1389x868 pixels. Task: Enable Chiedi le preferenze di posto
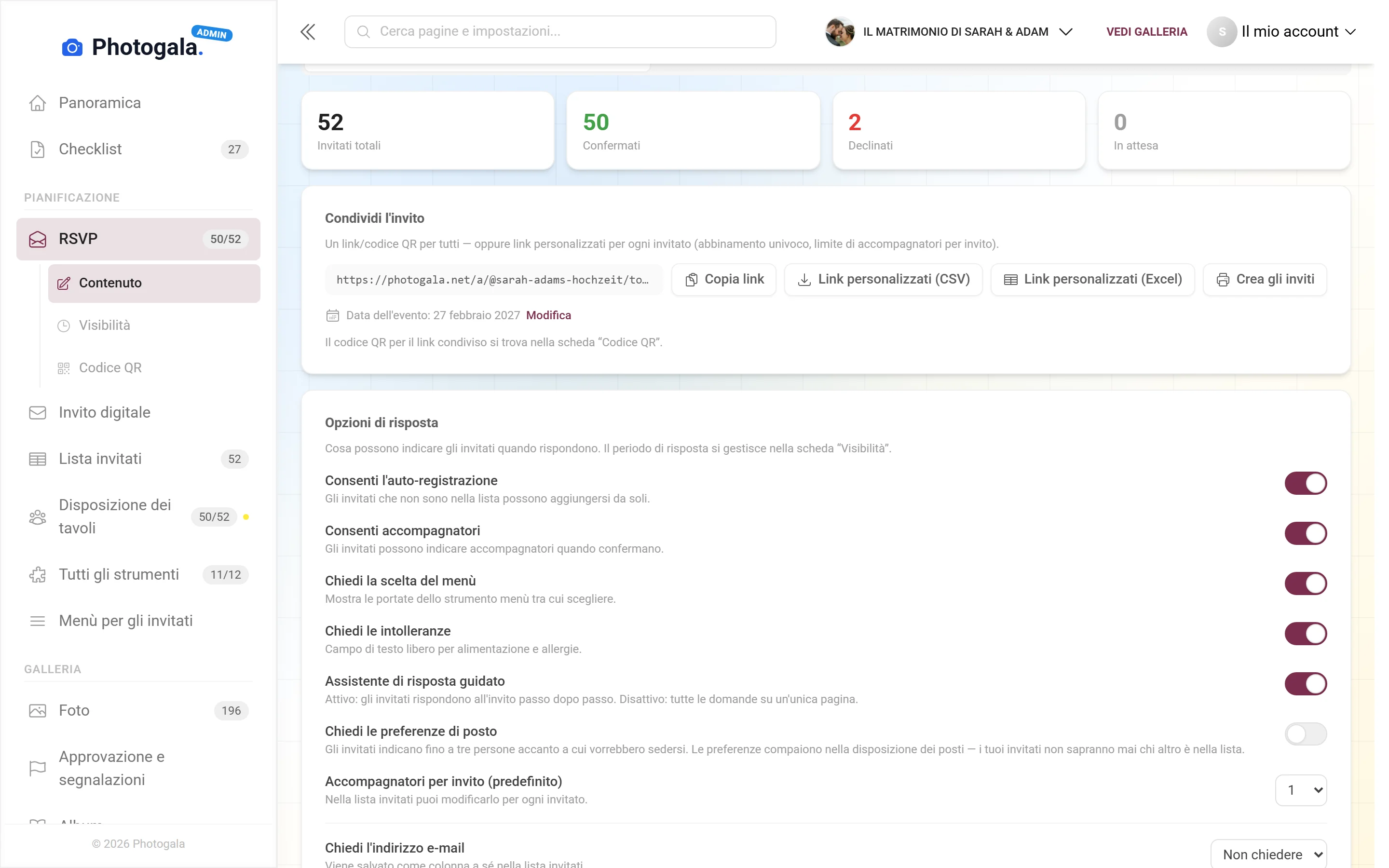coord(1305,733)
